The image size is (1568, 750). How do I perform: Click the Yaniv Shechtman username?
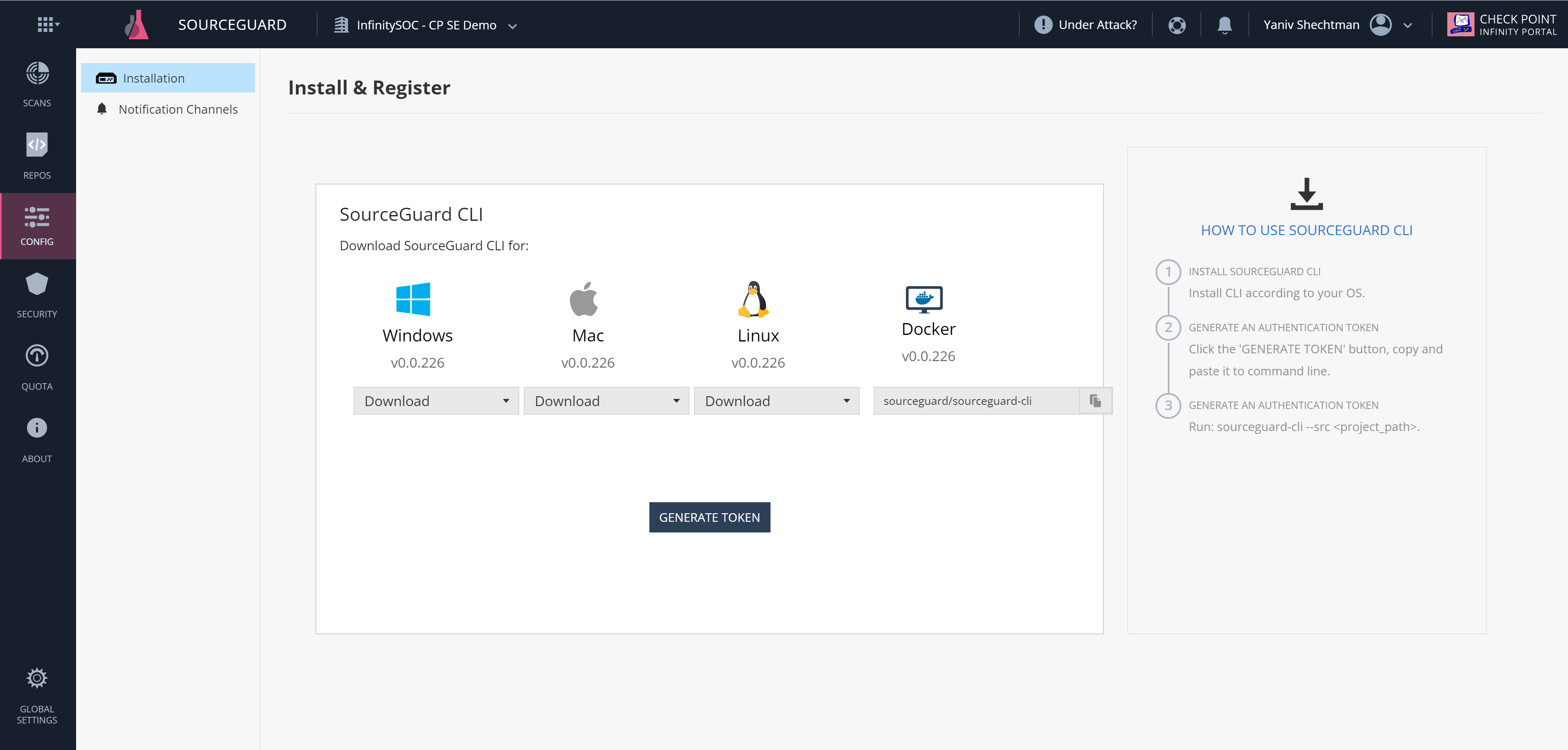pyautogui.click(x=1311, y=25)
